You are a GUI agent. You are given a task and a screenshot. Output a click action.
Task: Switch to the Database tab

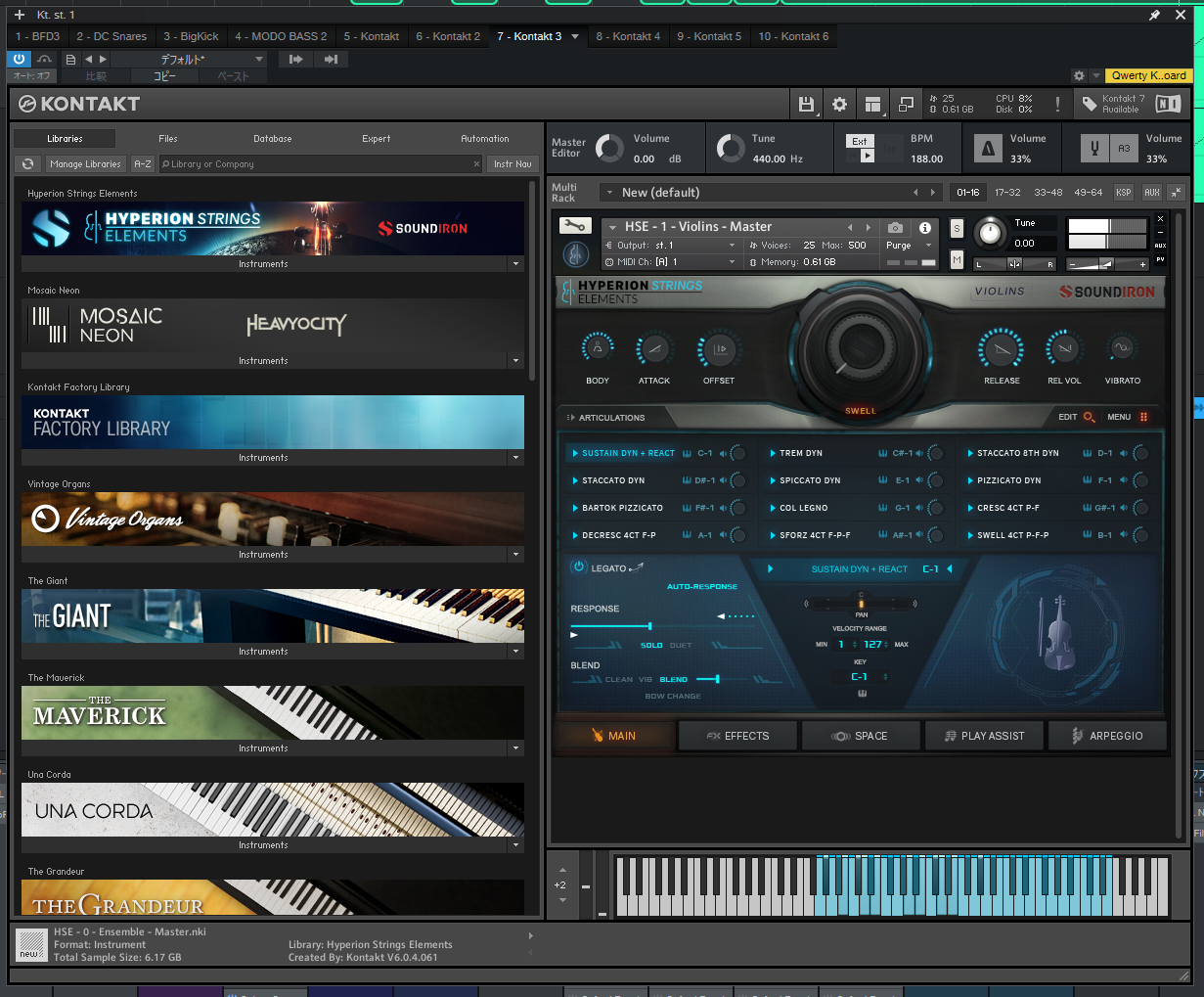click(273, 139)
